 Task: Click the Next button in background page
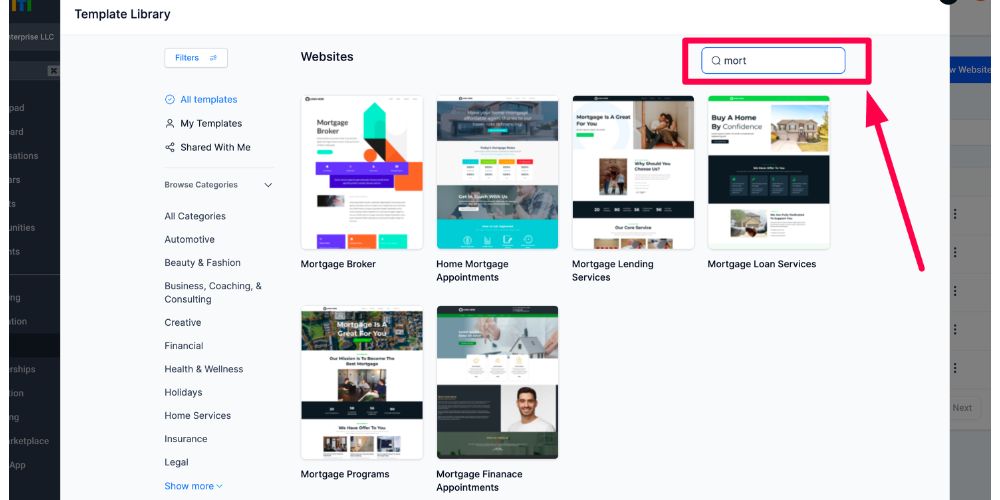(962, 408)
